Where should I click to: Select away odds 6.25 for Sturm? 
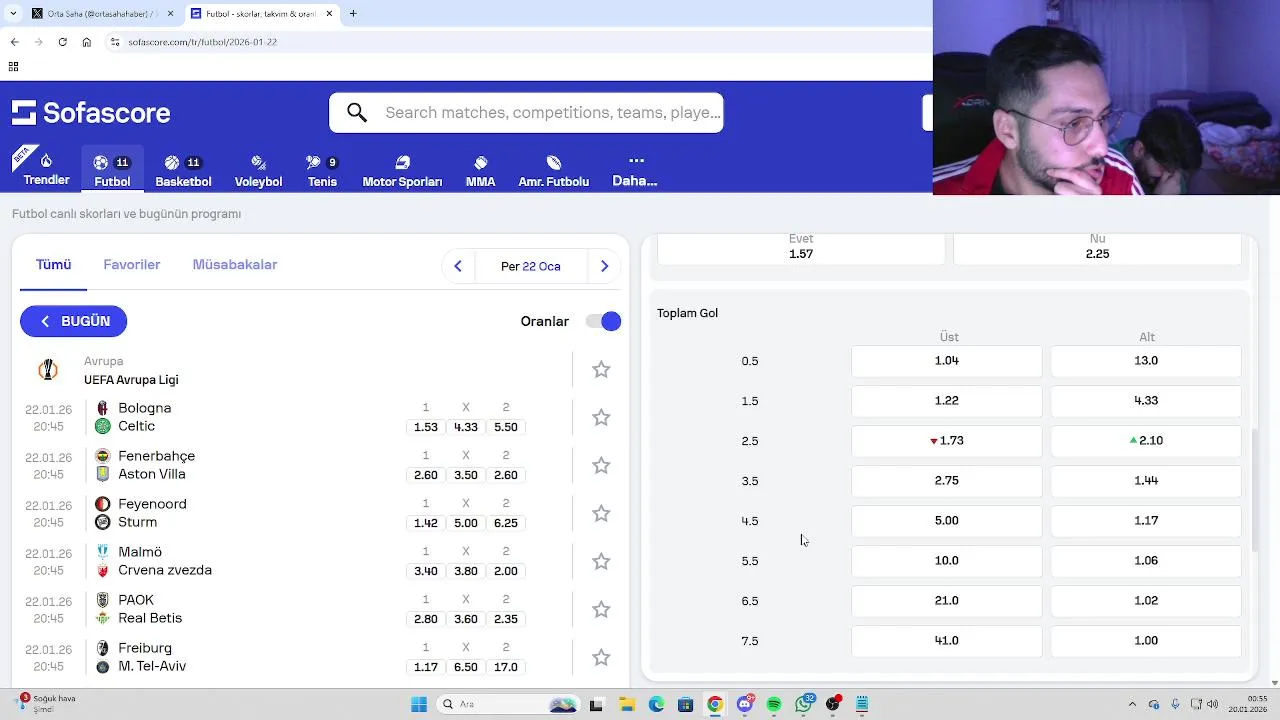pyautogui.click(x=506, y=523)
